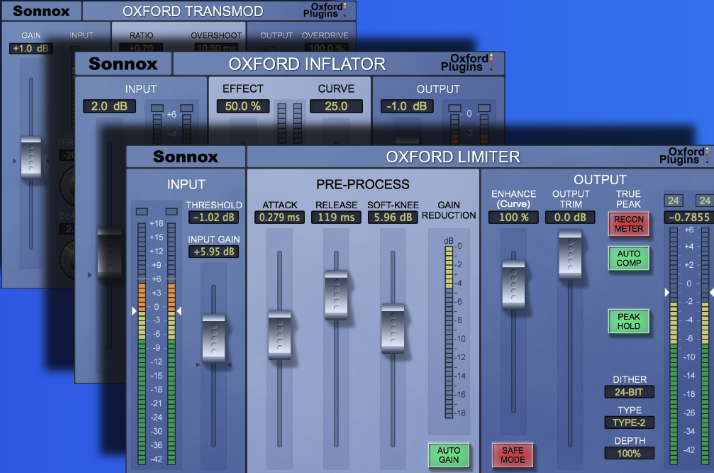This screenshot has width=714, height=473.
Task: Click the Inflator INPUT 2.0 dB value
Action: pyautogui.click(x=109, y=106)
